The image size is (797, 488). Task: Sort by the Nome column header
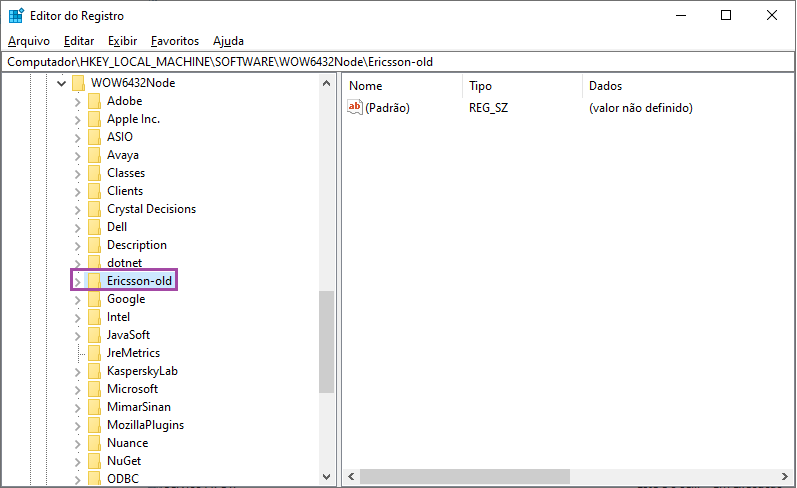[x=402, y=86]
